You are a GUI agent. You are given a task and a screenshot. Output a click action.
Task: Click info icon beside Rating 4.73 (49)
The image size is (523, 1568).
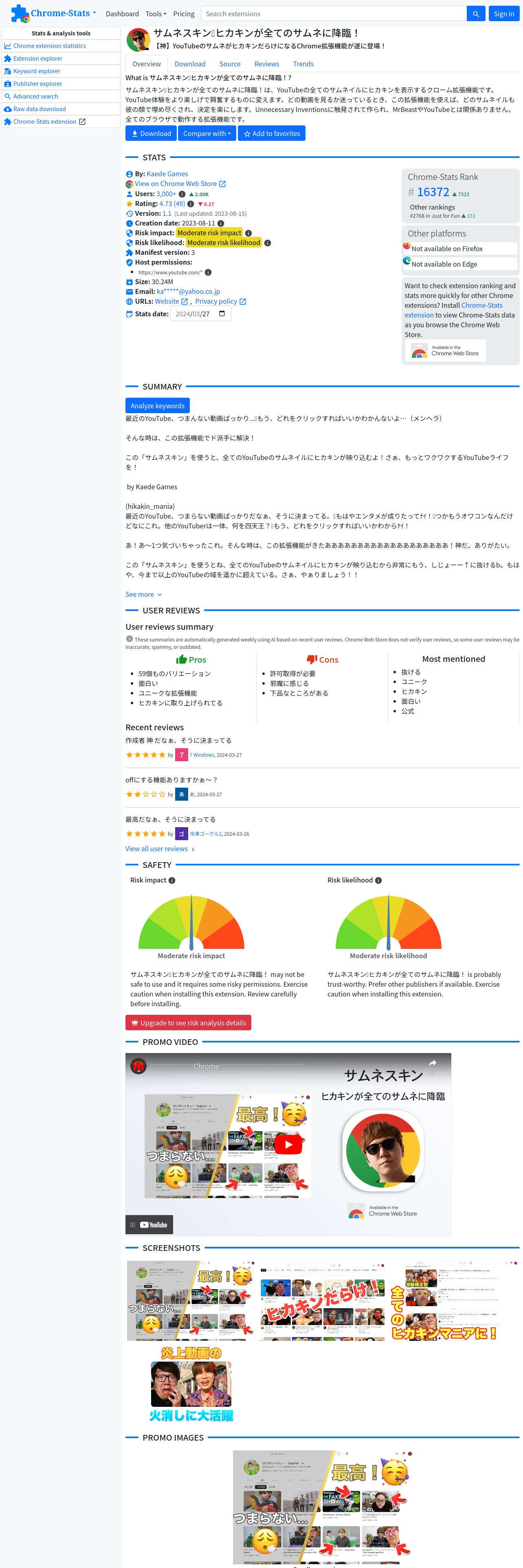click(x=191, y=204)
